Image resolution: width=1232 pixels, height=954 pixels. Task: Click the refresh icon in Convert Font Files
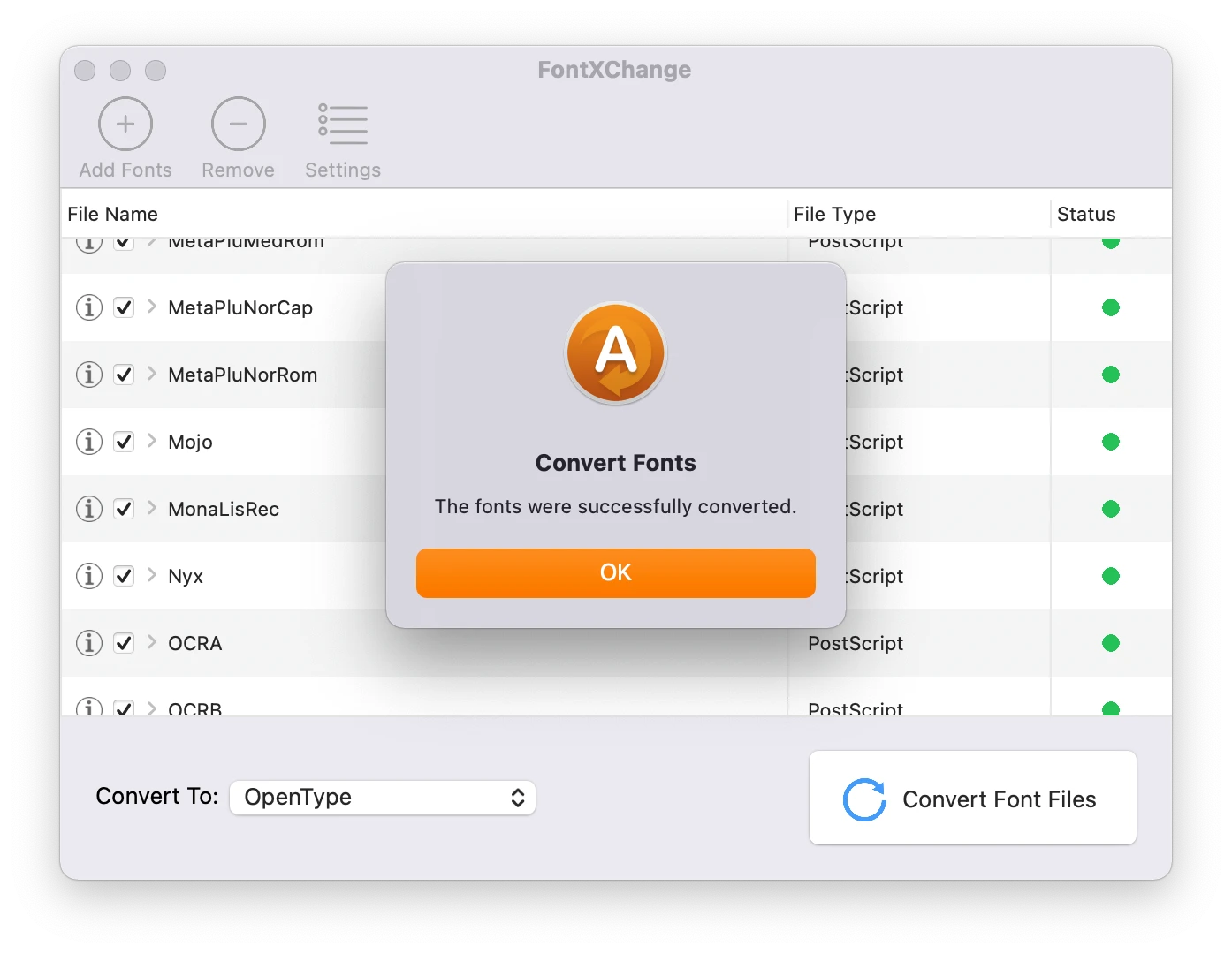864,799
